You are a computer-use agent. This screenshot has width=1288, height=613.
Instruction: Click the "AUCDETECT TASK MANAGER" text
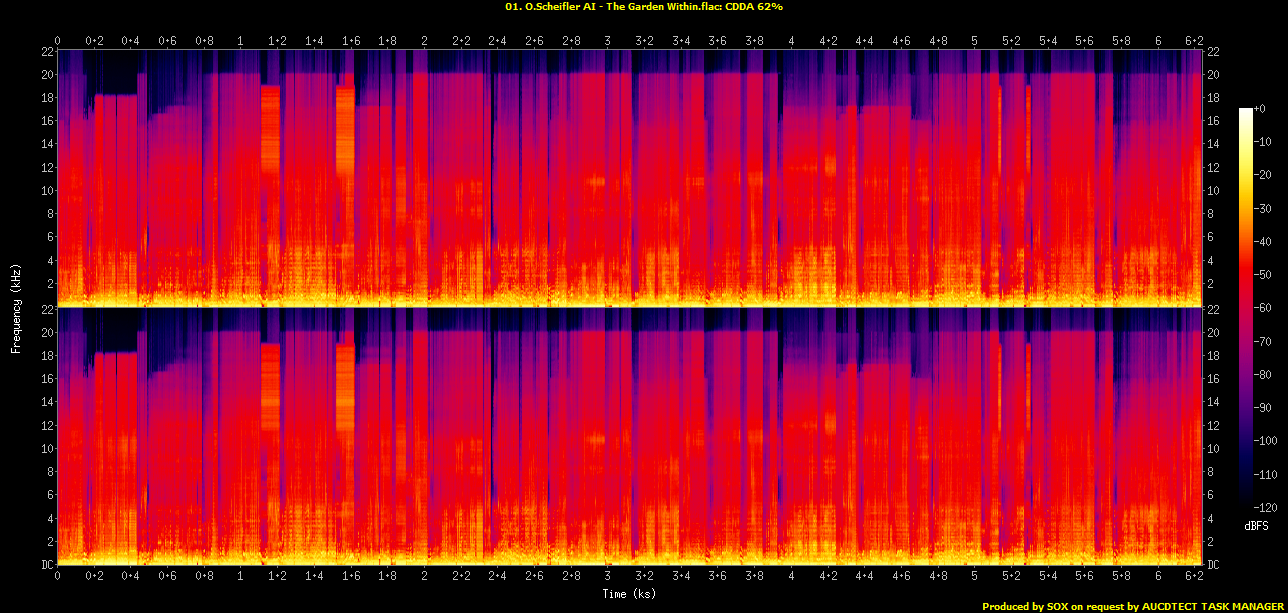point(1210,606)
